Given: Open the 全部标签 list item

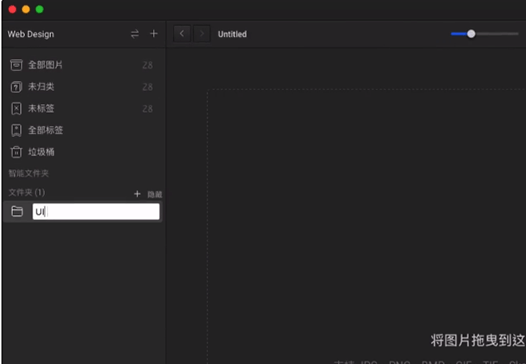Looking at the screenshot, I should (83, 131).
